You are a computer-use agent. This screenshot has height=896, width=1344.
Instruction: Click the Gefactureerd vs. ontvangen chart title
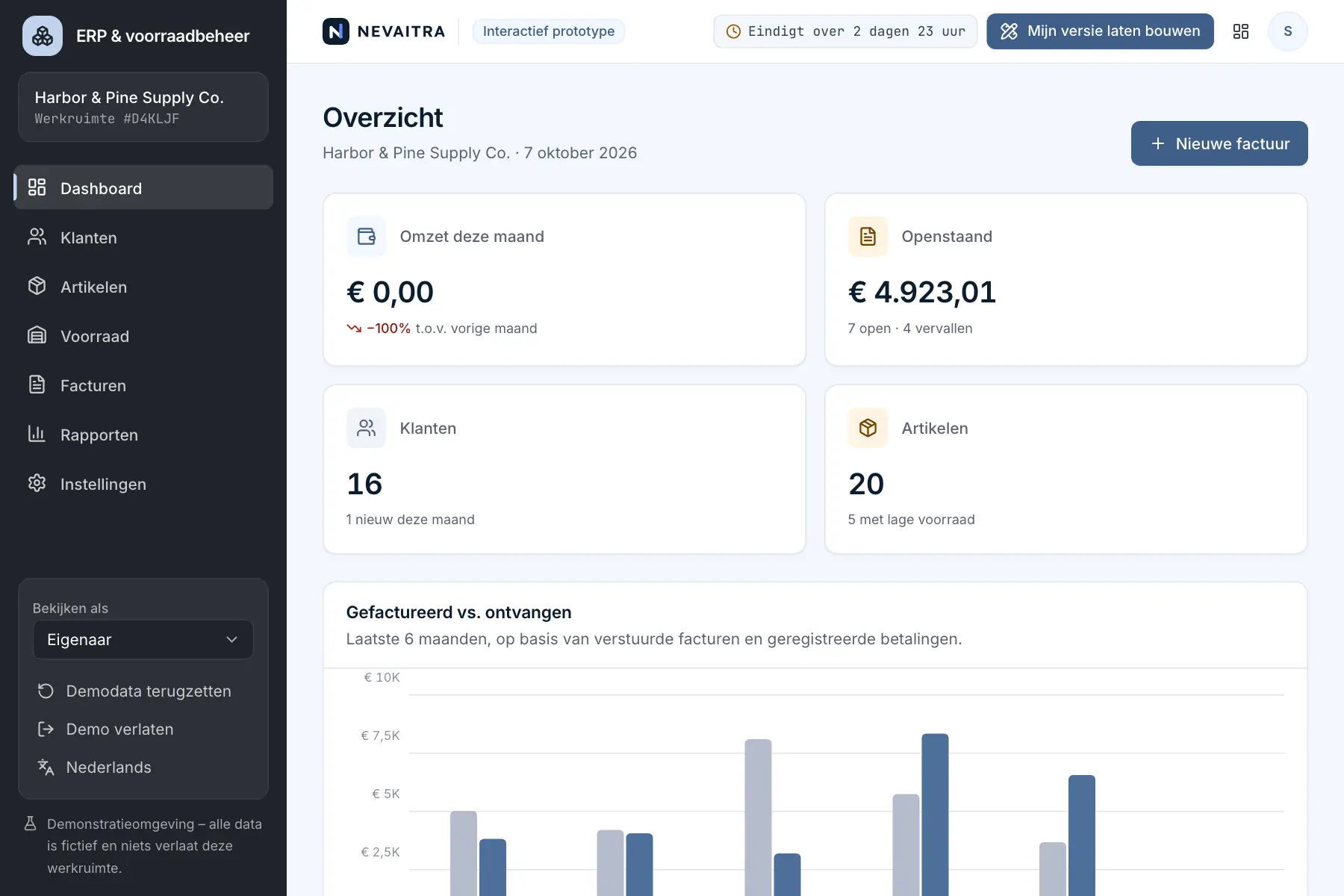click(x=458, y=612)
